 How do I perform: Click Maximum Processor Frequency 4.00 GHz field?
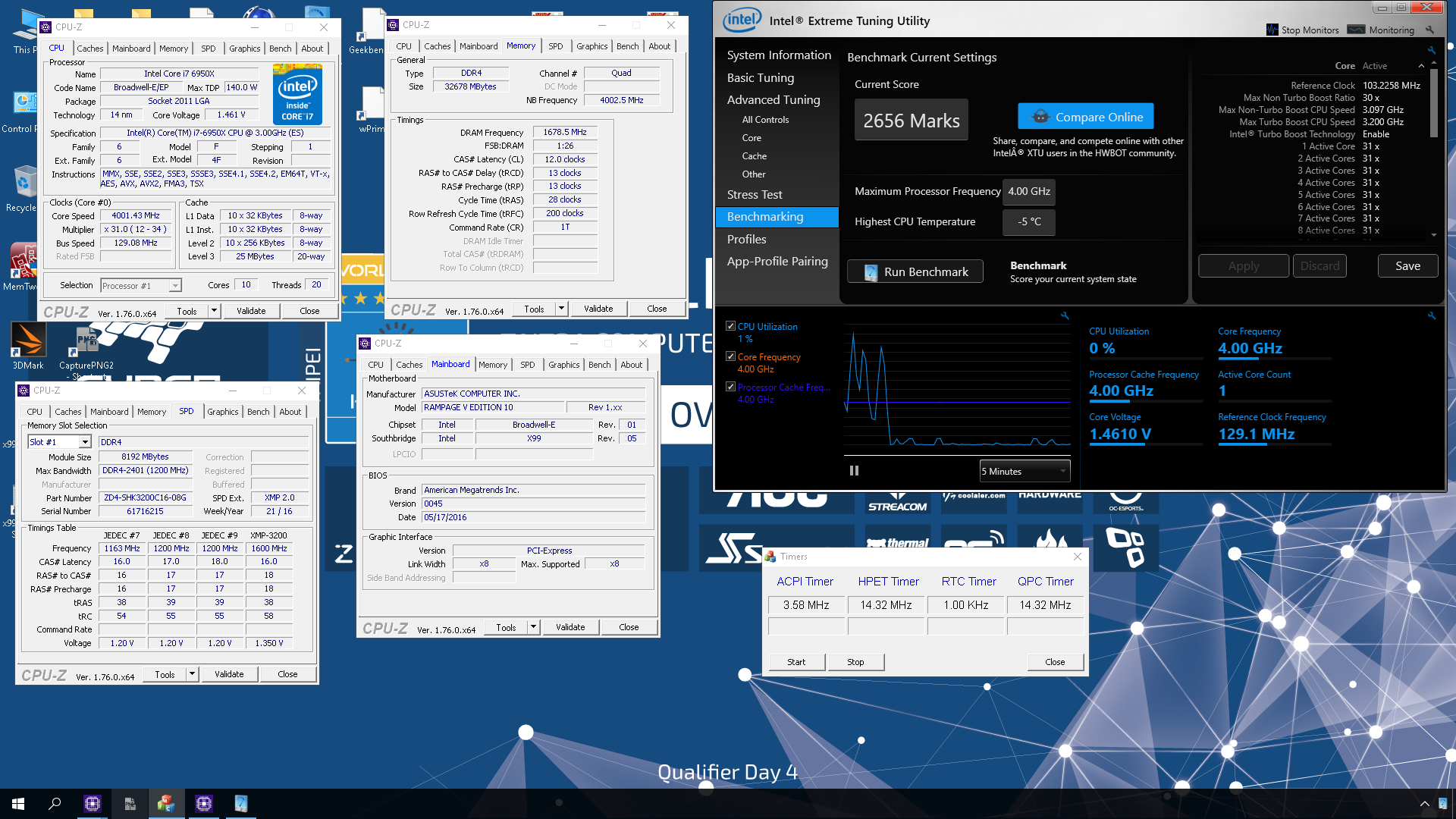1028,192
